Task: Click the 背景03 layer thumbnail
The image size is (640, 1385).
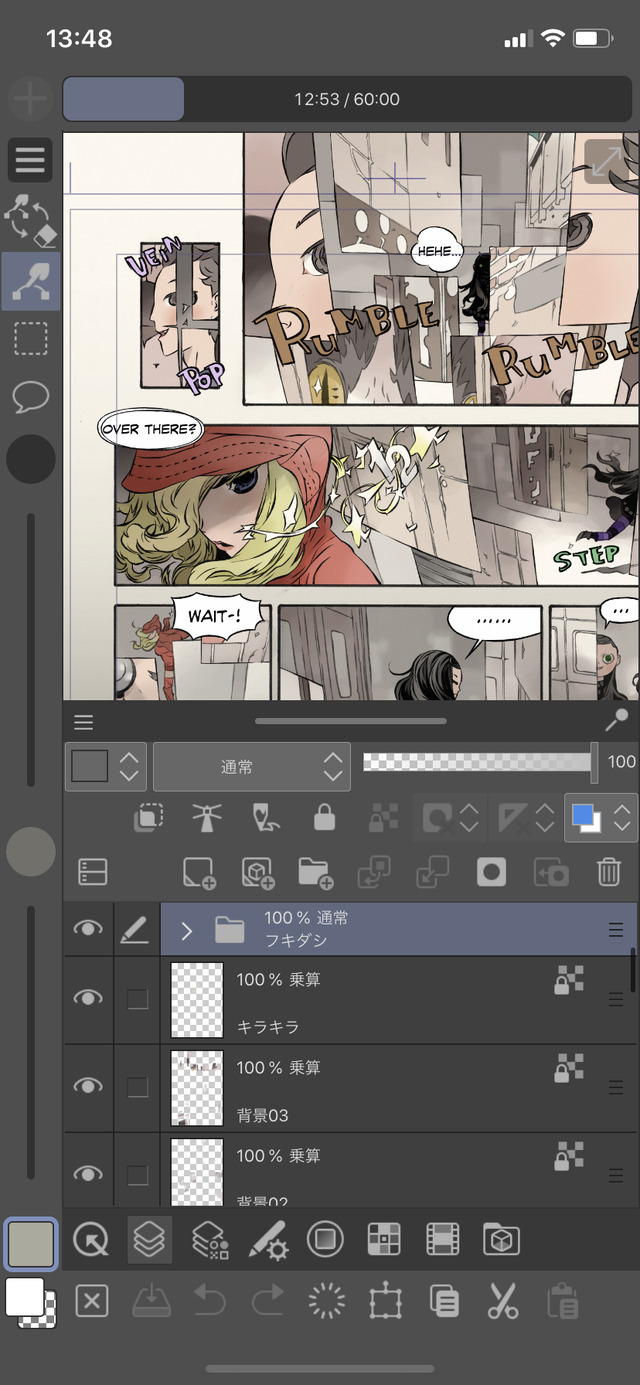Action: (x=197, y=1088)
